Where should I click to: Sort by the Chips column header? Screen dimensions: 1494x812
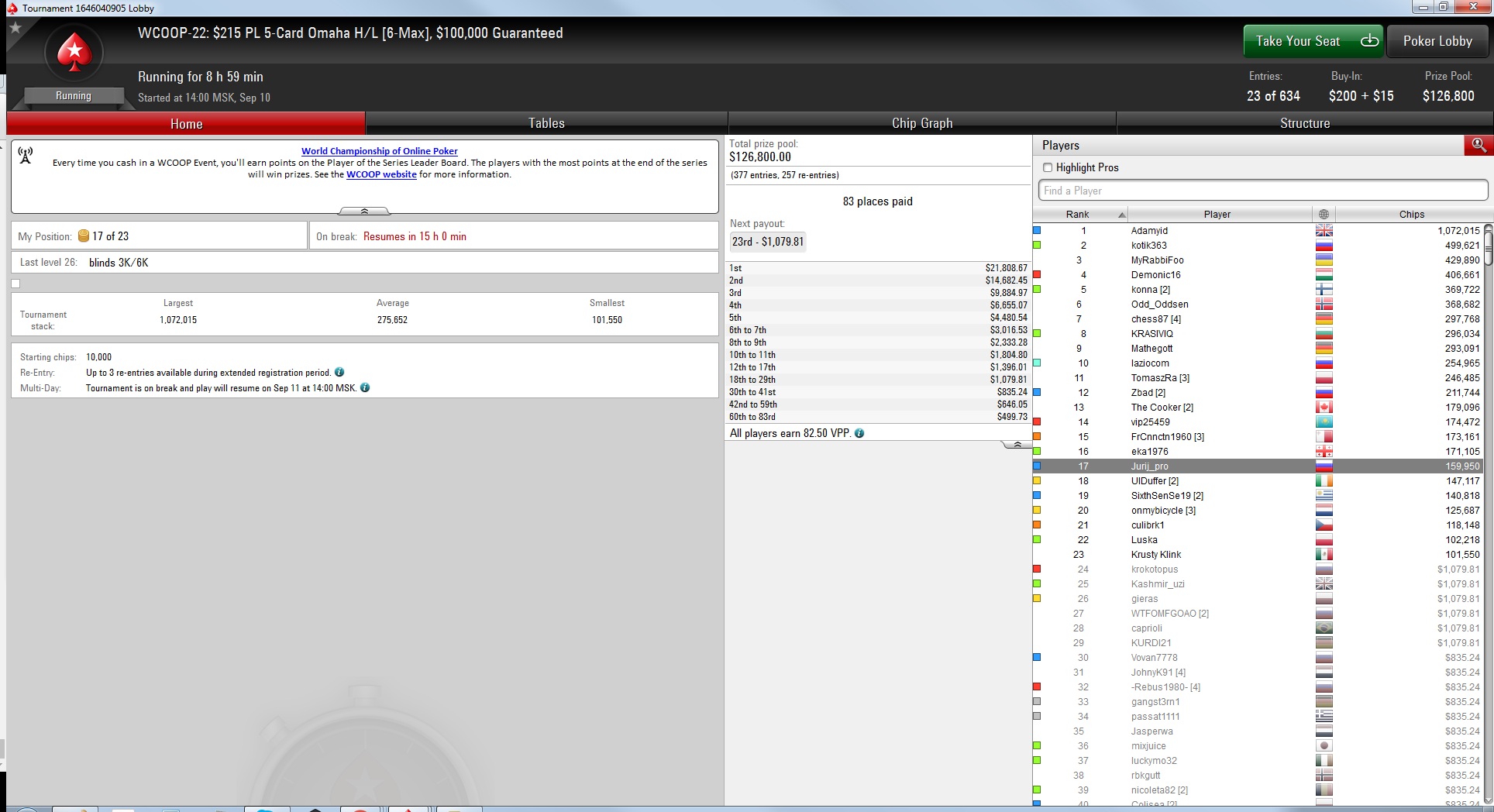tap(1411, 215)
